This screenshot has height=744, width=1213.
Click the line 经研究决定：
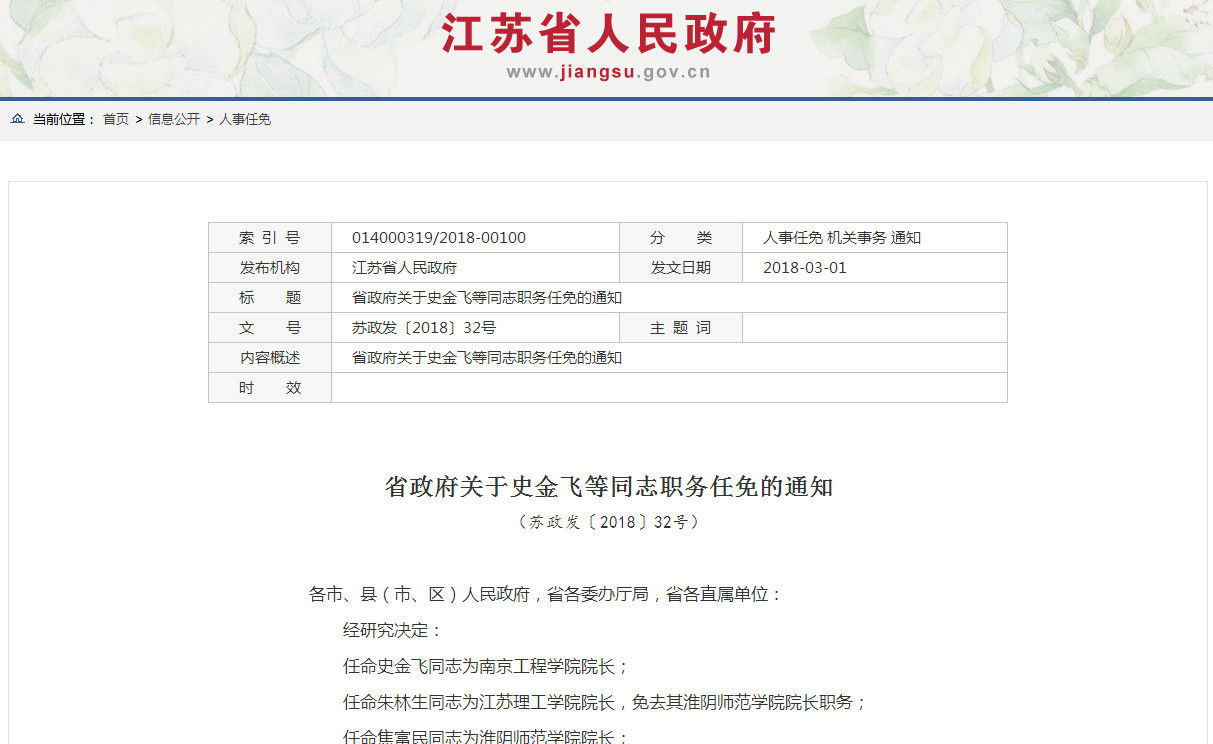392,631
